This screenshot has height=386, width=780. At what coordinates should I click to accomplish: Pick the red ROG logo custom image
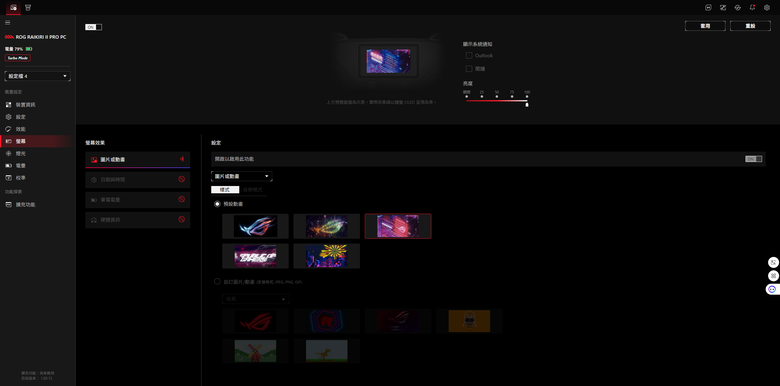coord(256,321)
